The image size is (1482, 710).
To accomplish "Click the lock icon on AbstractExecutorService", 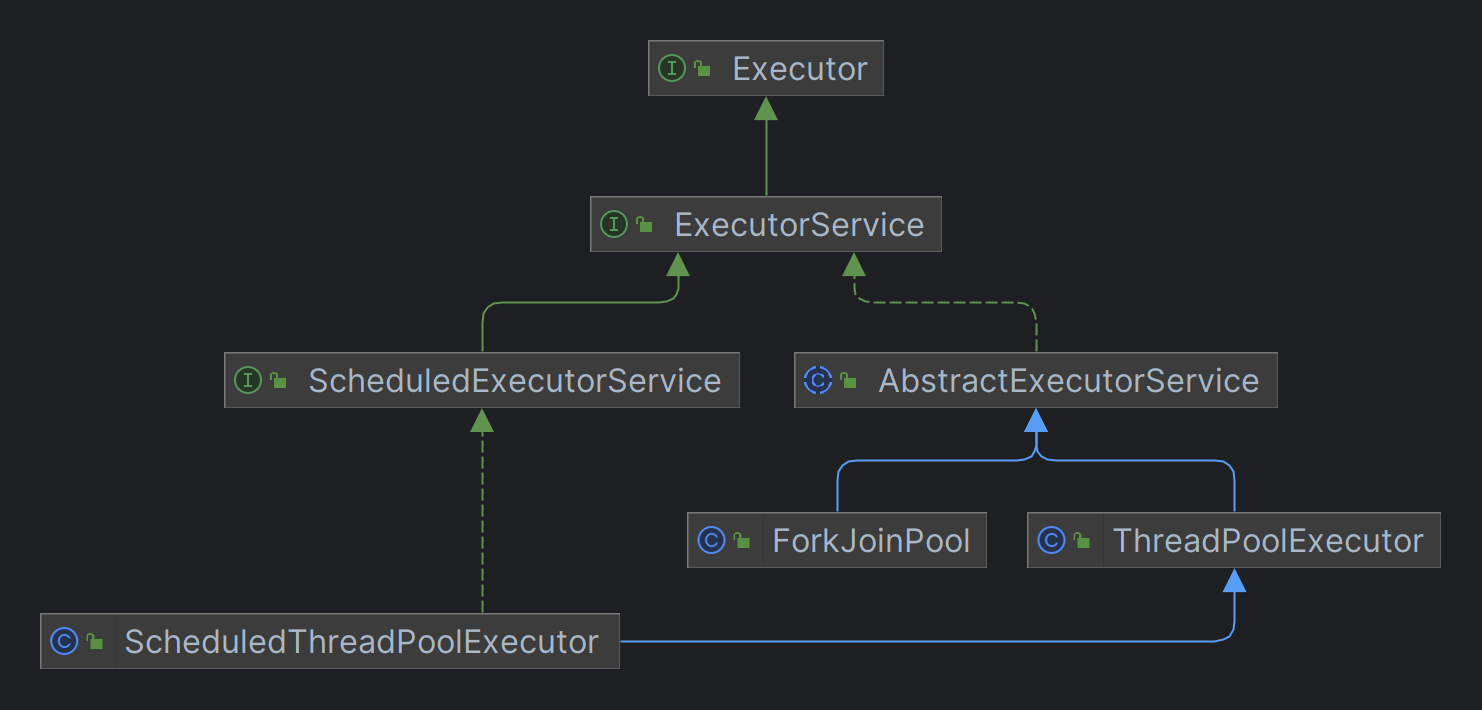I will (848, 381).
